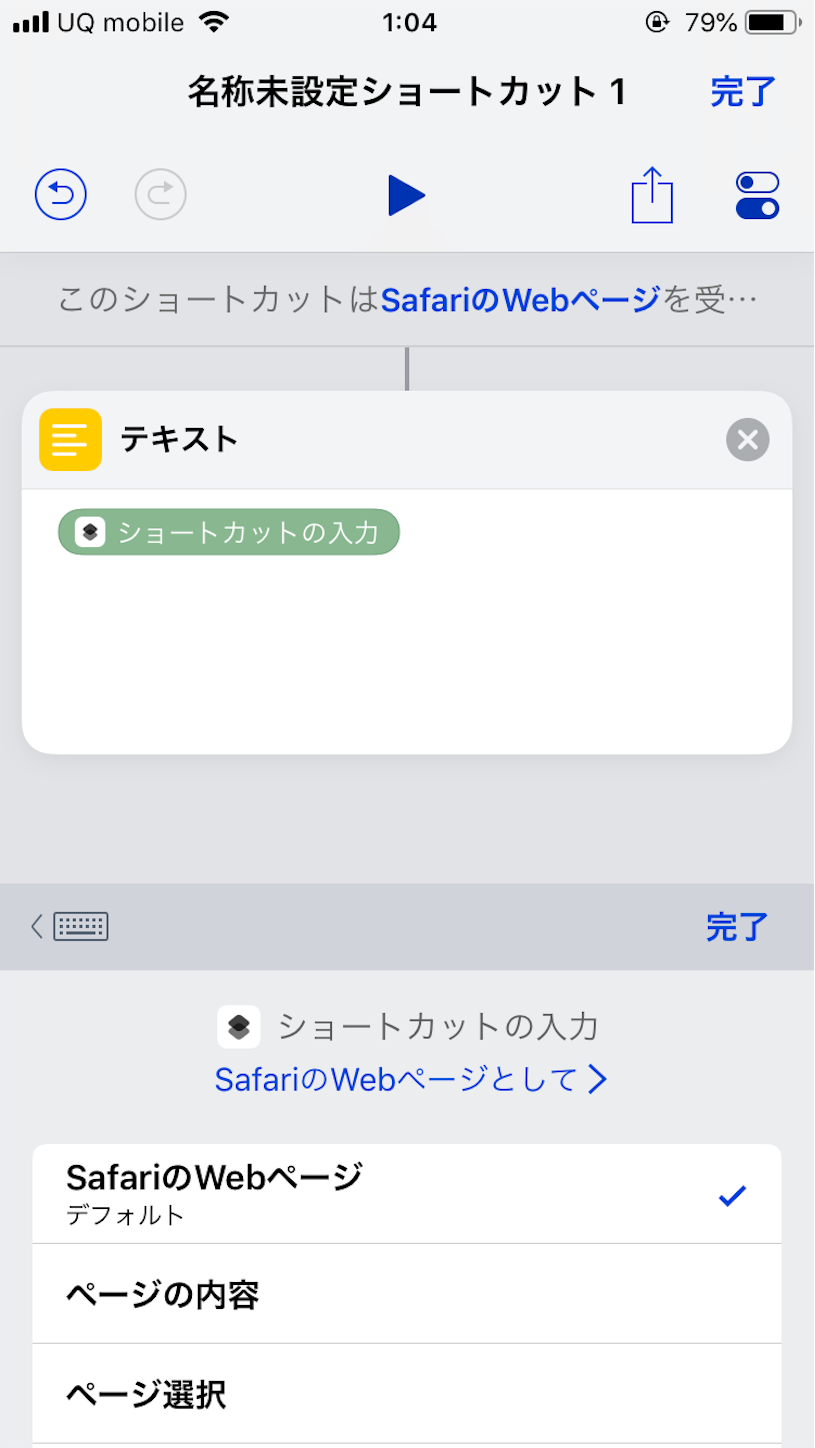Viewport: 815px width, 1448px height.
Task: Tap 完了 to finish editing
Action: click(x=742, y=91)
